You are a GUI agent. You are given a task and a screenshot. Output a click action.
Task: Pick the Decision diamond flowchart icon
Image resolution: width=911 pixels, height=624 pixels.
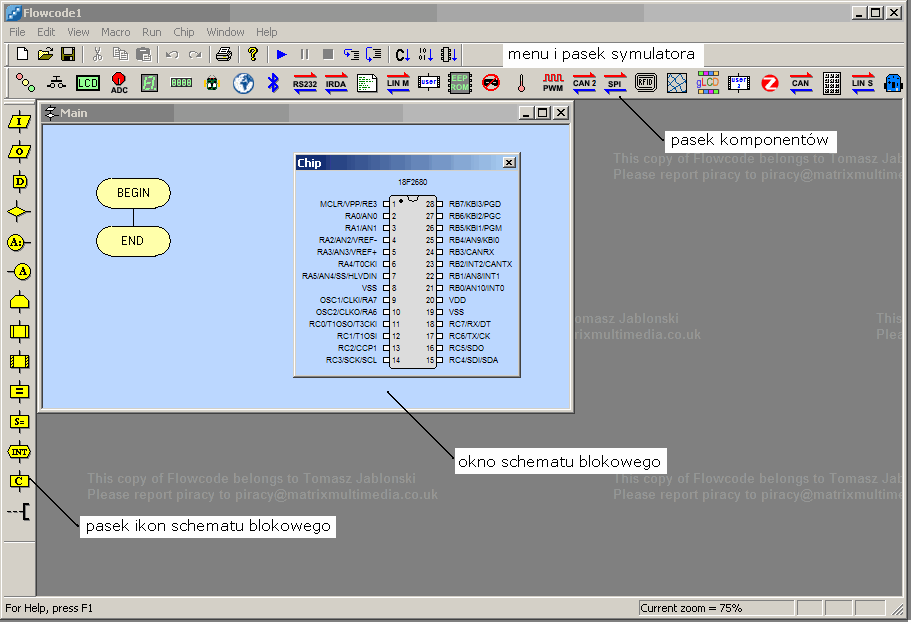(19, 212)
